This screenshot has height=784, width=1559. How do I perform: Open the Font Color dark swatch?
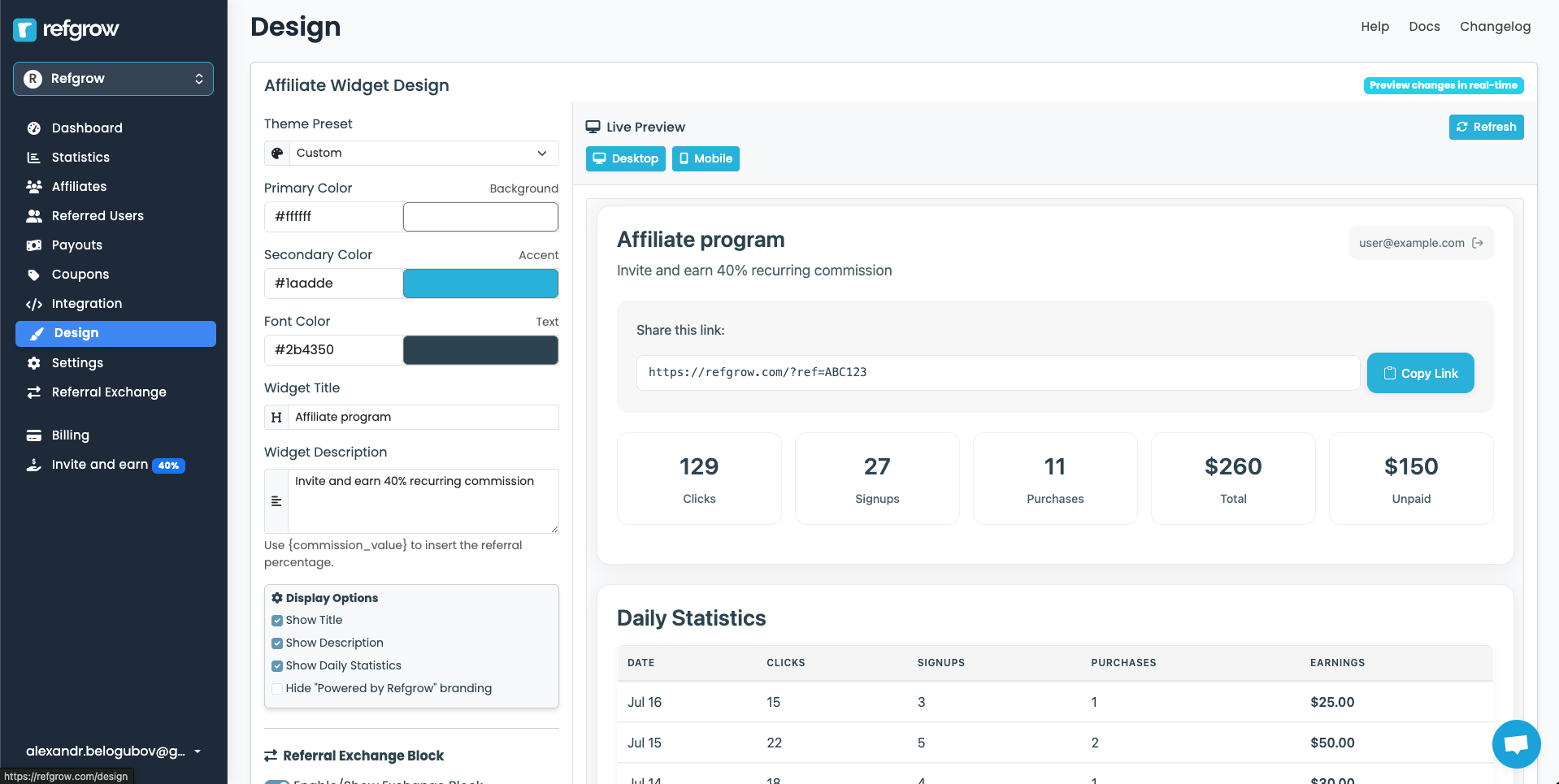pos(480,350)
